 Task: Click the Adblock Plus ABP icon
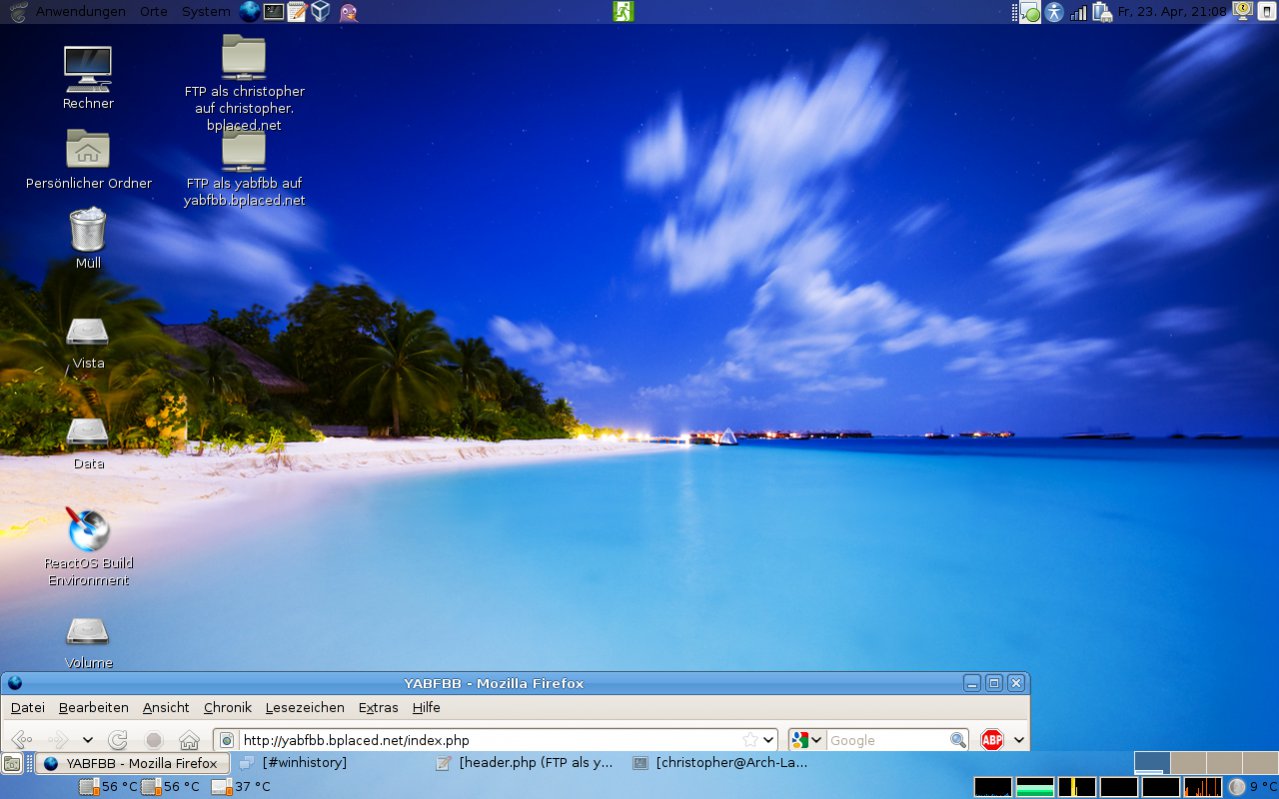tap(991, 740)
